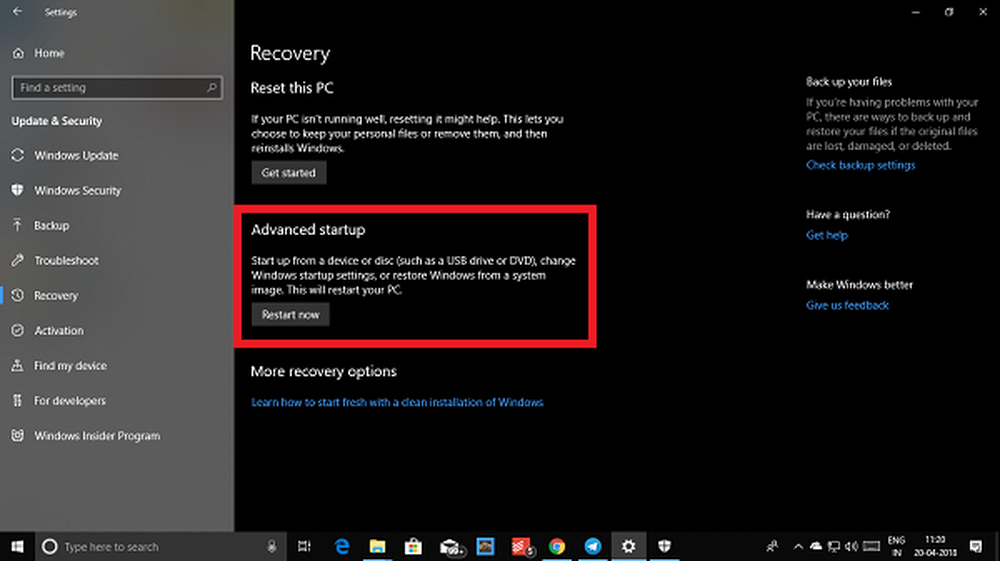Open the Windows Update section
1000x561 pixels.
76,156
